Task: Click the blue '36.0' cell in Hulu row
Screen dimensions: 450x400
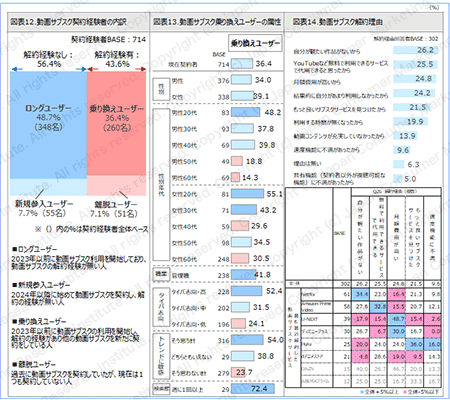Action: [415, 344]
